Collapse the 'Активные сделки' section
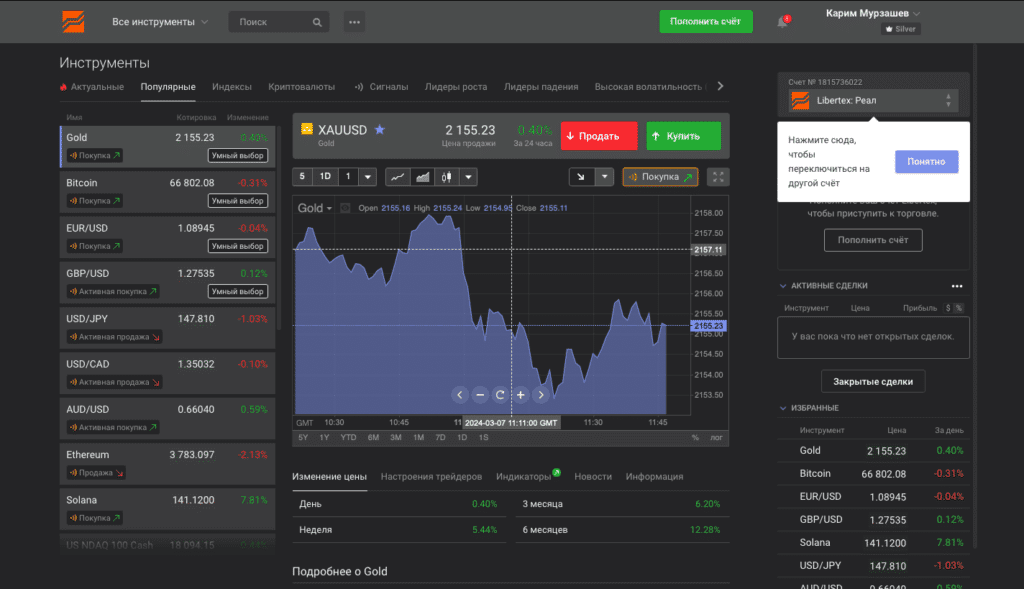This screenshot has height=589, width=1024. point(782,286)
